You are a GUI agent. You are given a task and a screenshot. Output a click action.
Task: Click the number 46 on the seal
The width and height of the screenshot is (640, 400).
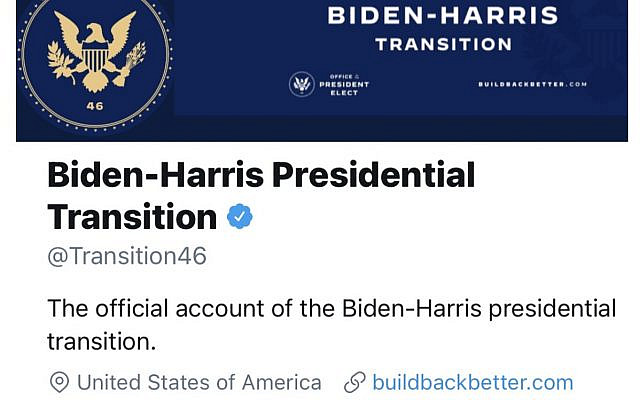95,106
